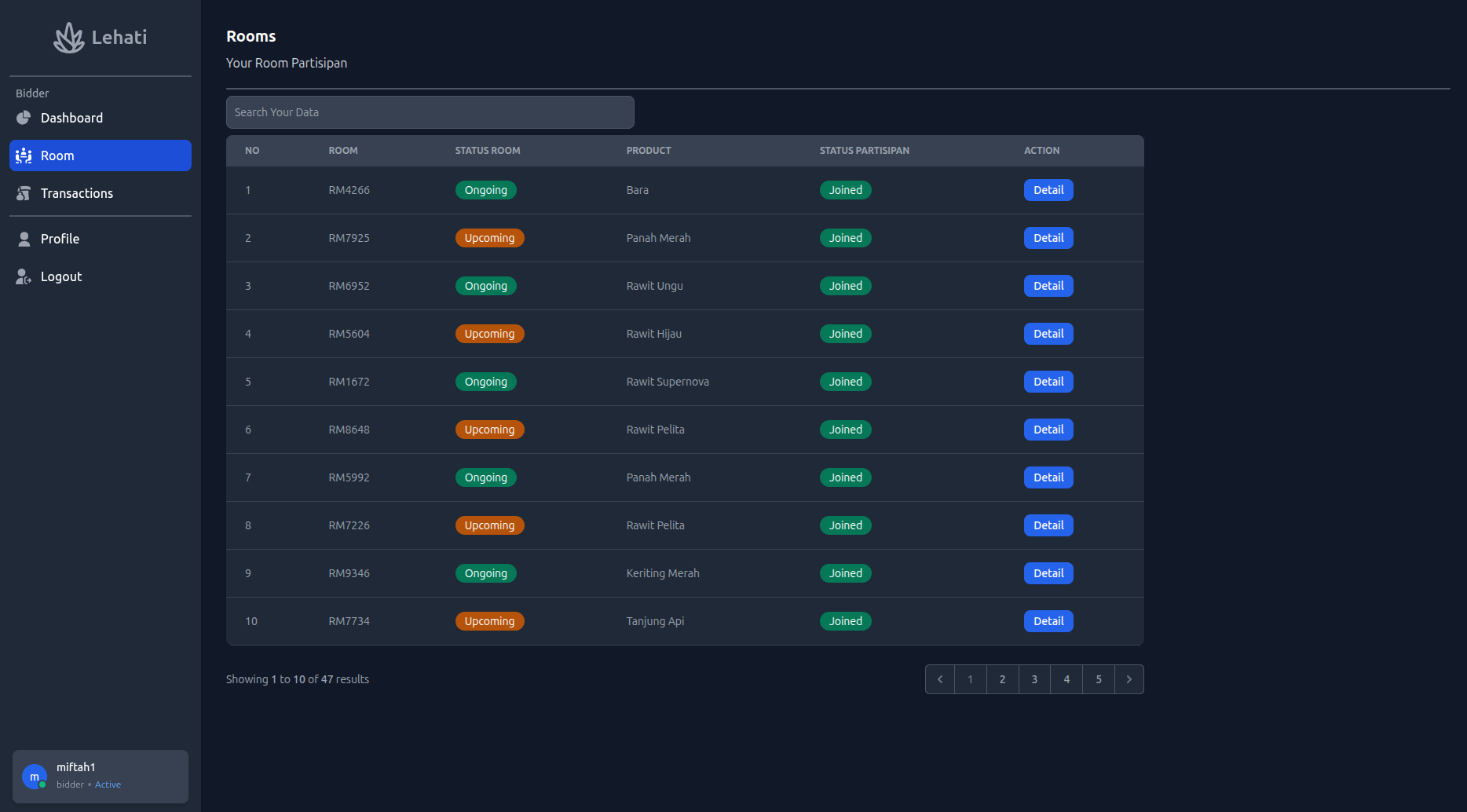Click the Profile user icon

[24, 239]
